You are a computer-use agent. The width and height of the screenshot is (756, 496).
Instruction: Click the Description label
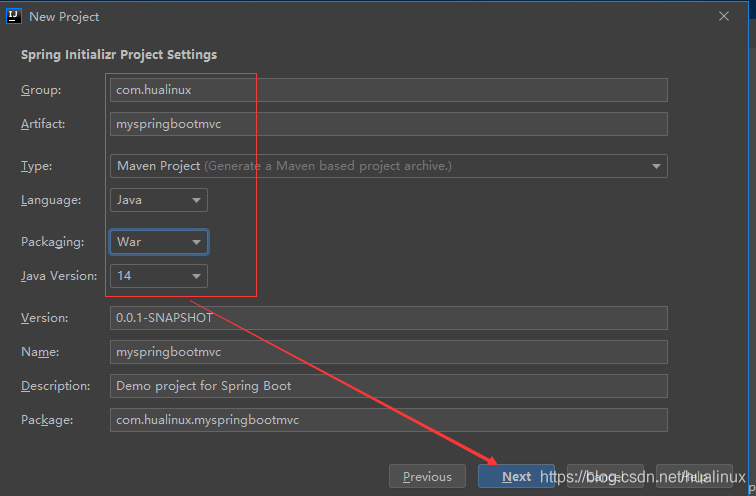[x=55, y=386]
